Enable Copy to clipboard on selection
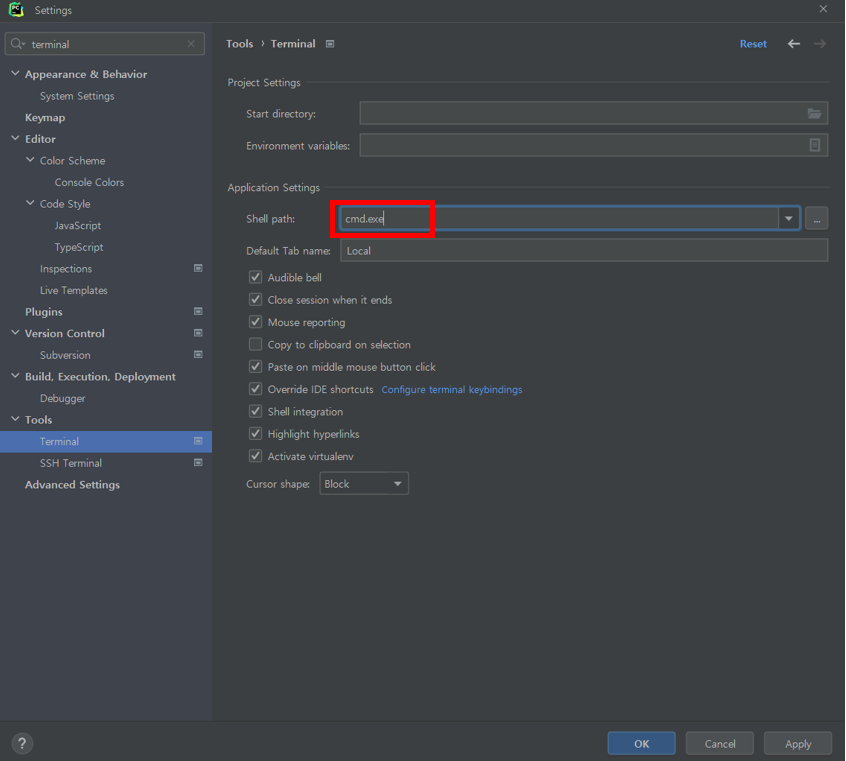The height and width of the screenshot is (761, 846). (255, 344)
